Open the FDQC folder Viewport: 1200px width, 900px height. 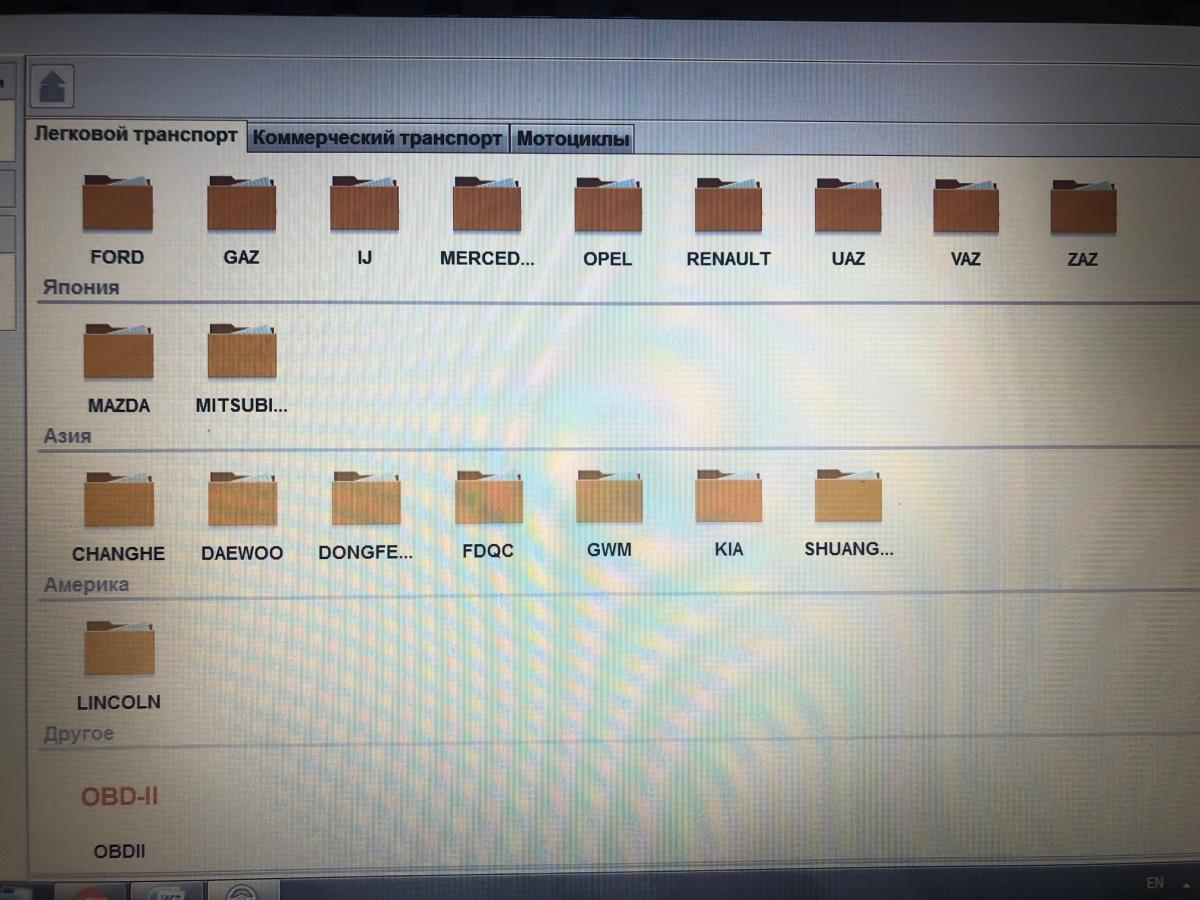click(x=488, y=497)
